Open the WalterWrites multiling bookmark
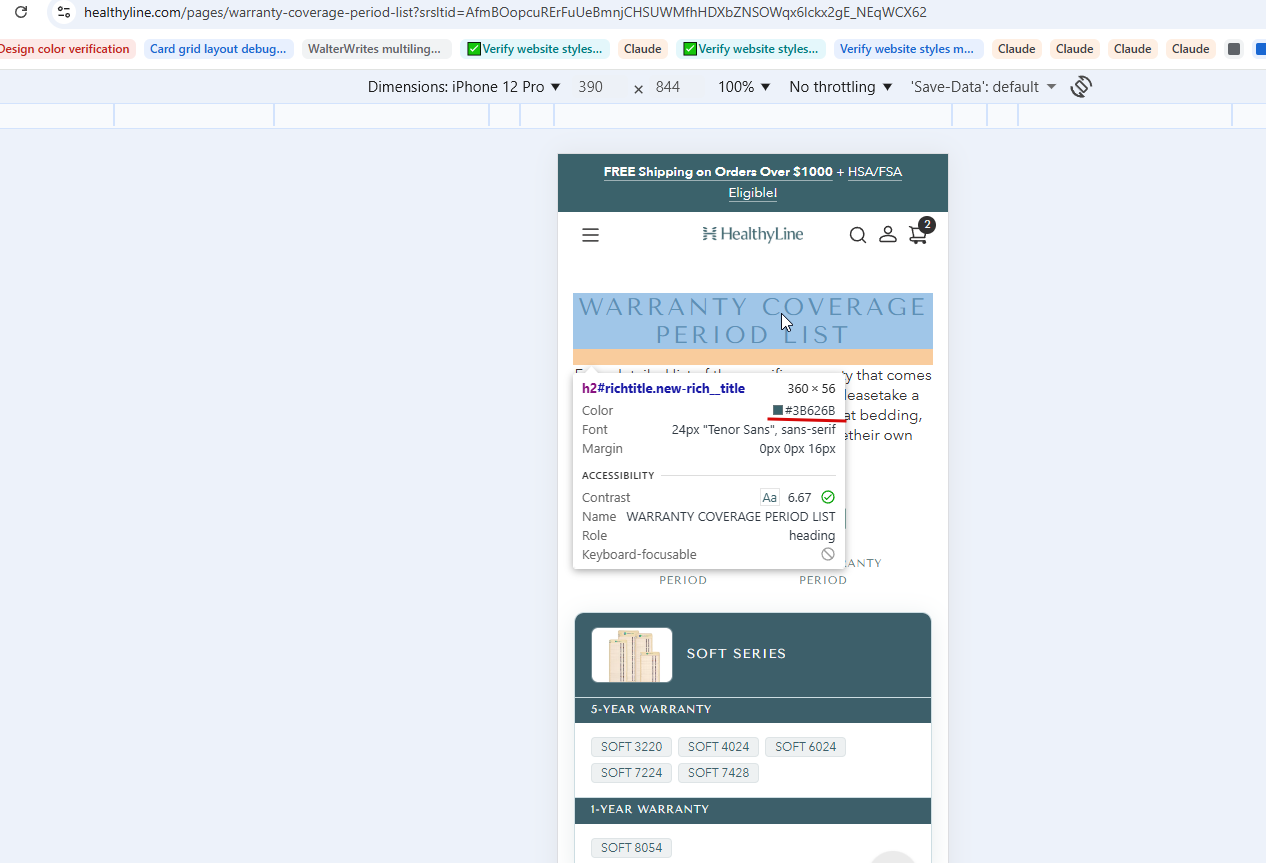The image size is (1266, 863). pos(376,49)
